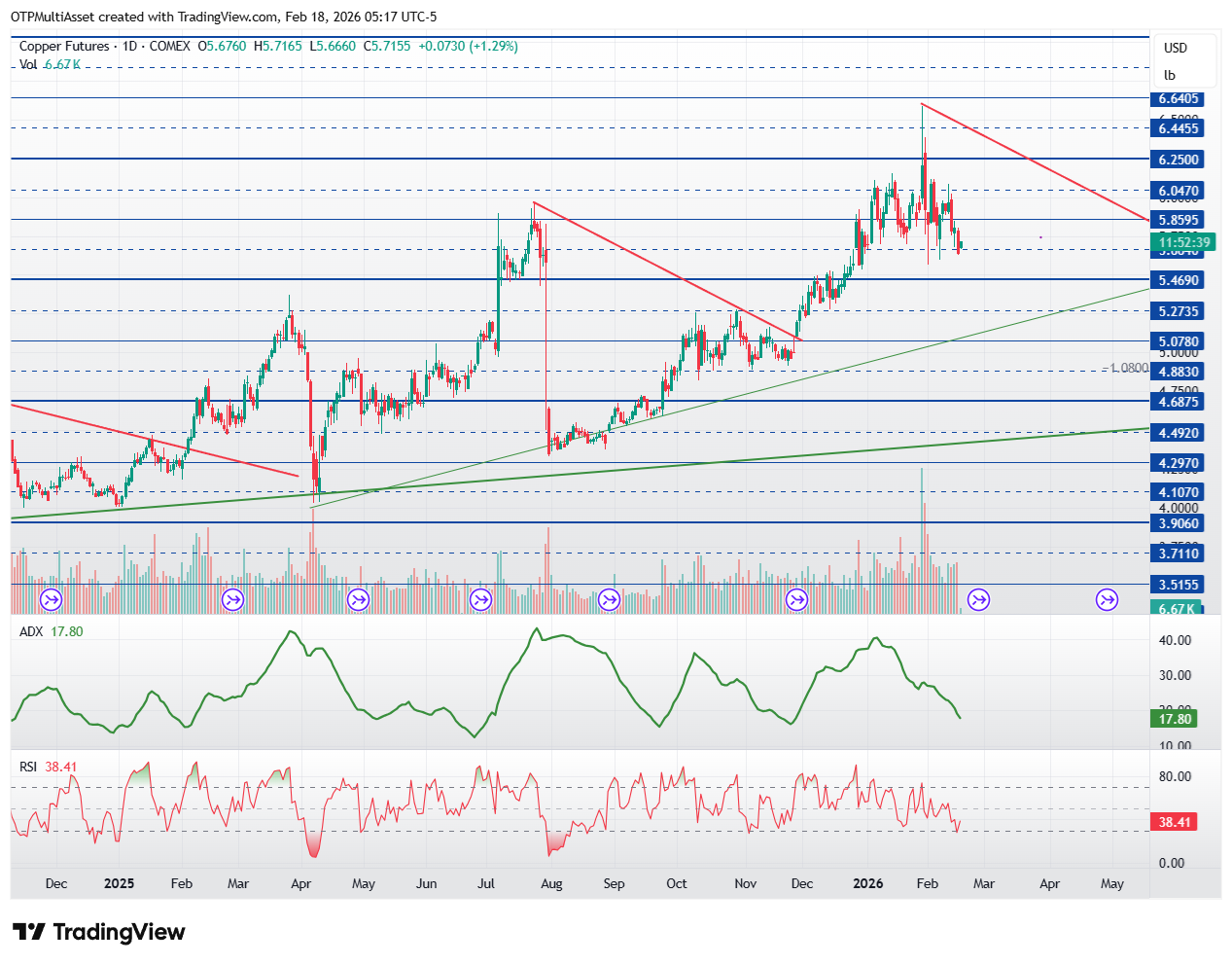The width and height of the screenshot is (1232, 965).
Task: Open the lb unit selector
Action: [x=1170, y=75]
